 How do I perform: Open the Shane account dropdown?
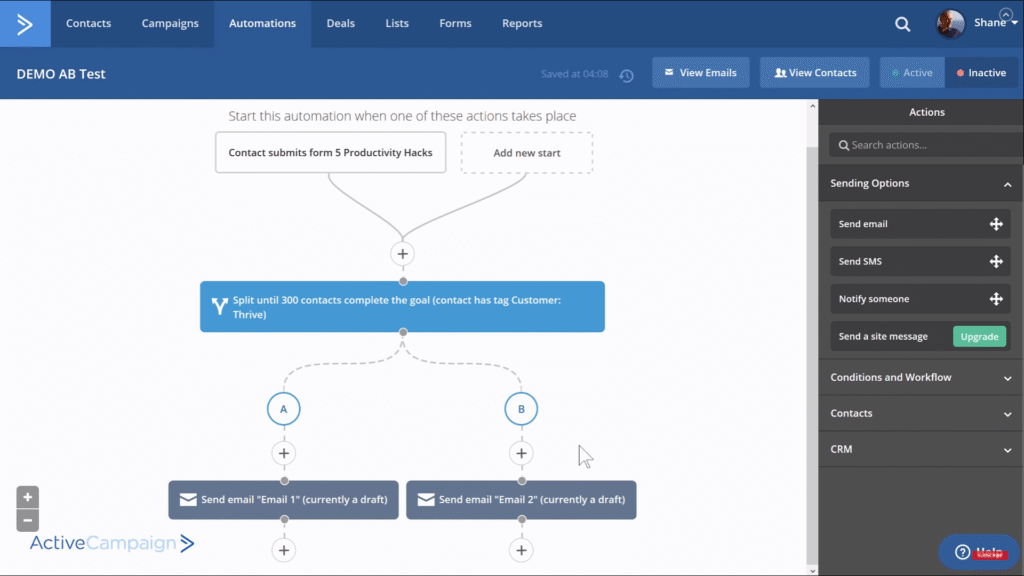tap(990, 22)
